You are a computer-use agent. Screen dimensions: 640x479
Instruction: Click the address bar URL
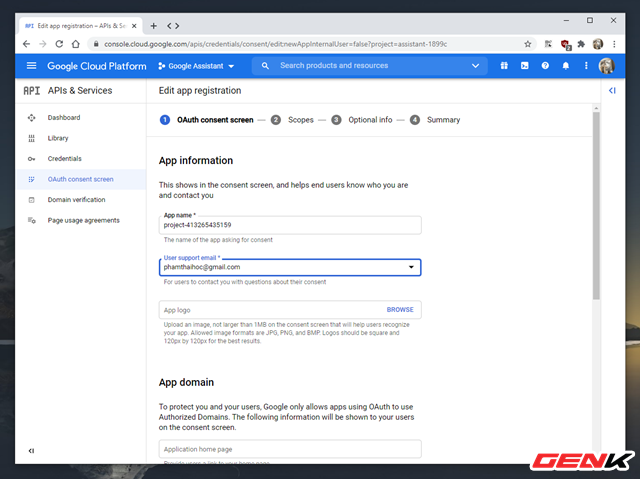[276, 44]
